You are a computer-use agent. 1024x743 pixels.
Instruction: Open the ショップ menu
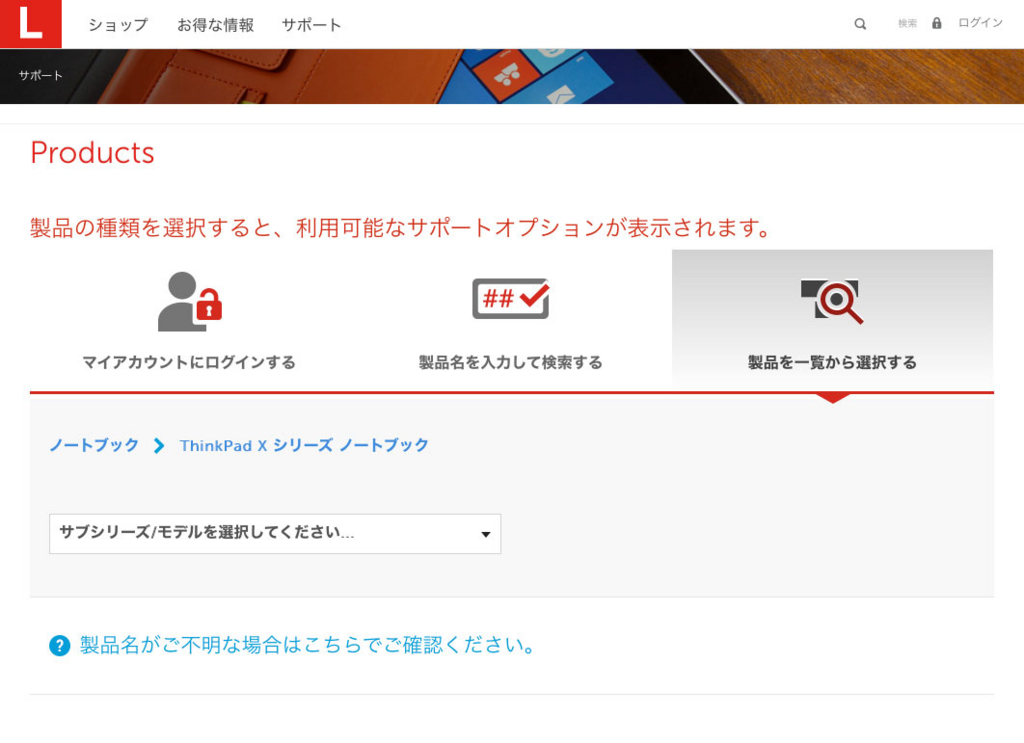click(117, 25)
